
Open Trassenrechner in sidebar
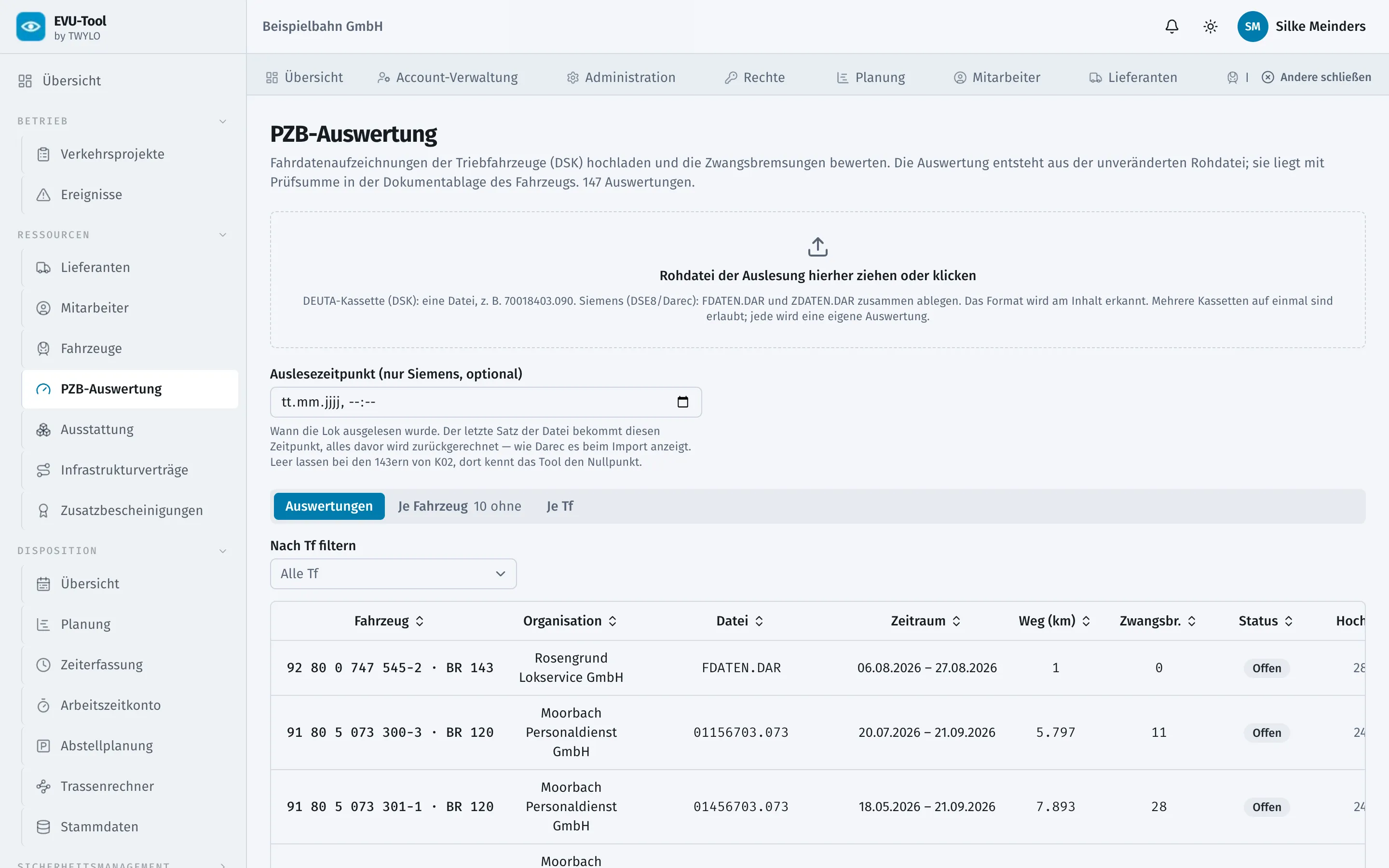pos(130,786)
